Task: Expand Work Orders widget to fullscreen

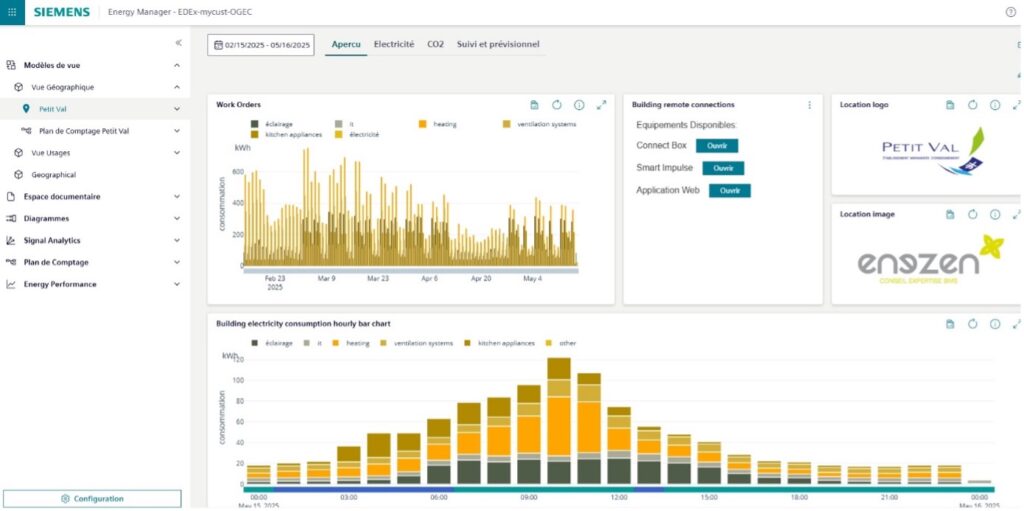Action: coord(601,105)
